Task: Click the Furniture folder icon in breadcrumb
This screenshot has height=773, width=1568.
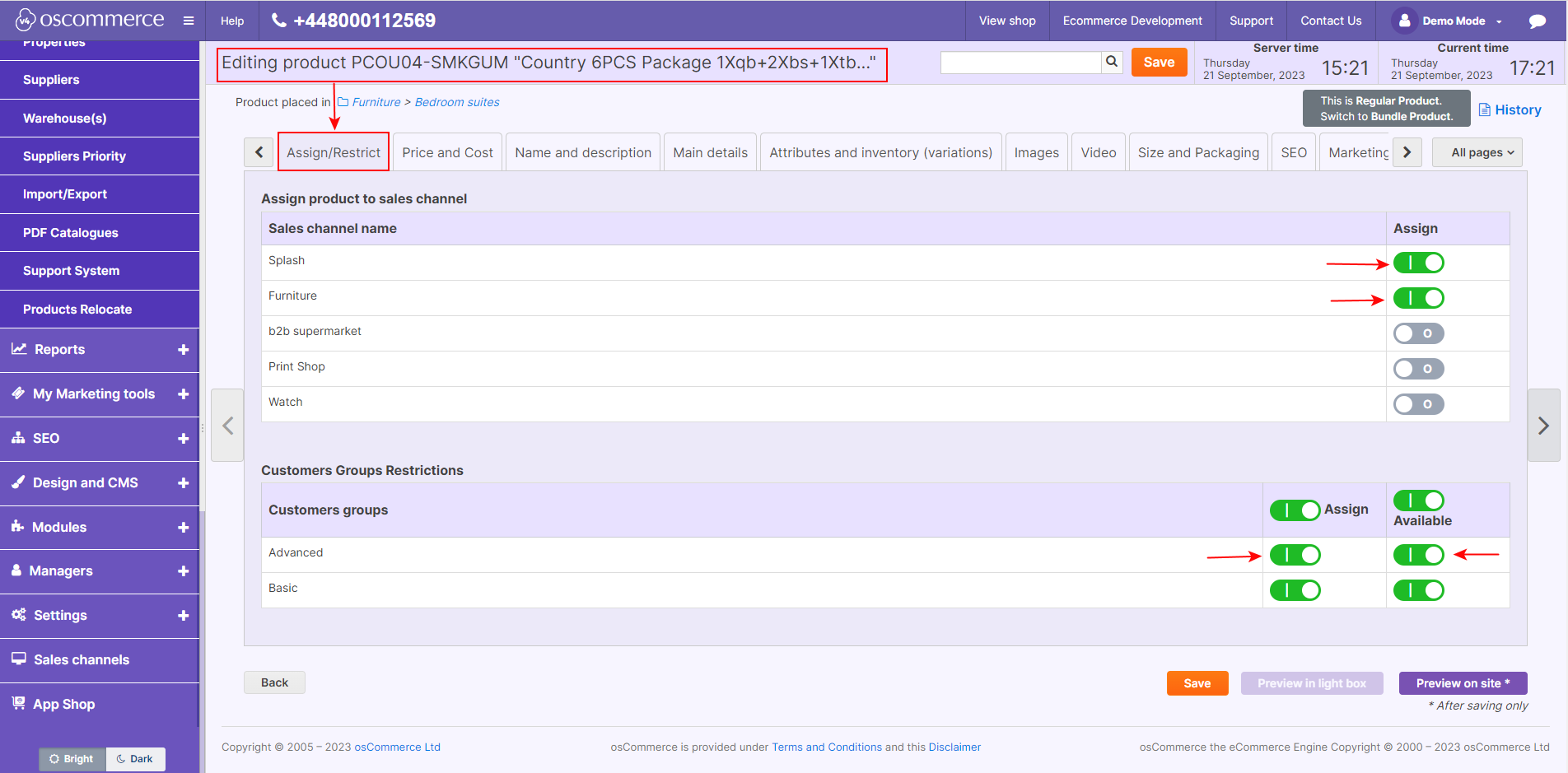Action: 343,102
